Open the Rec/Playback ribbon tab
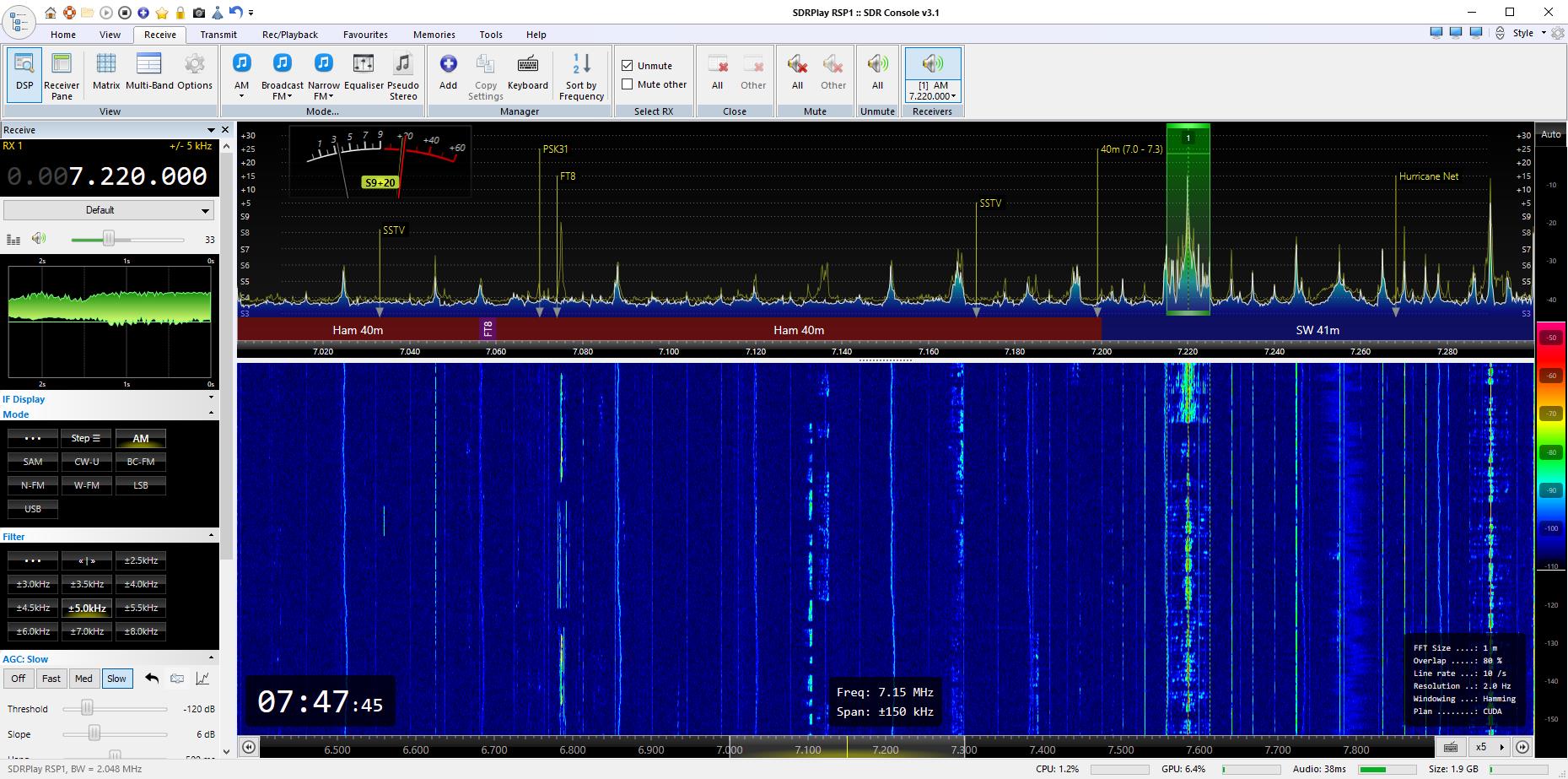 (289, 35)
